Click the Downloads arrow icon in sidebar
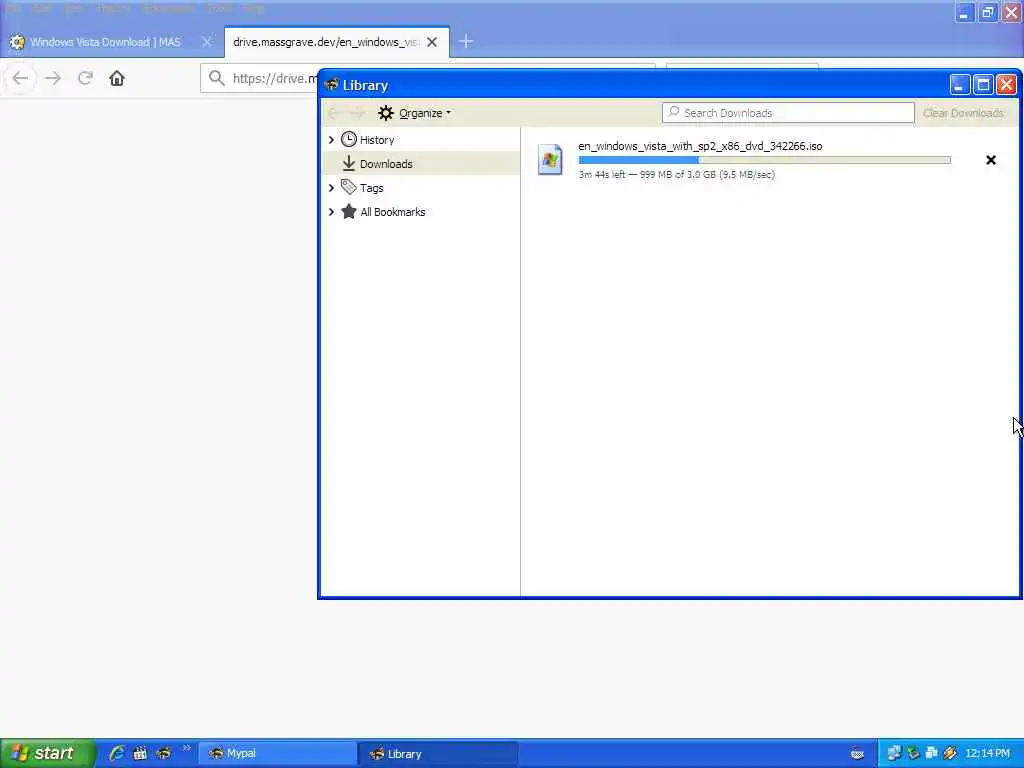 349,163
